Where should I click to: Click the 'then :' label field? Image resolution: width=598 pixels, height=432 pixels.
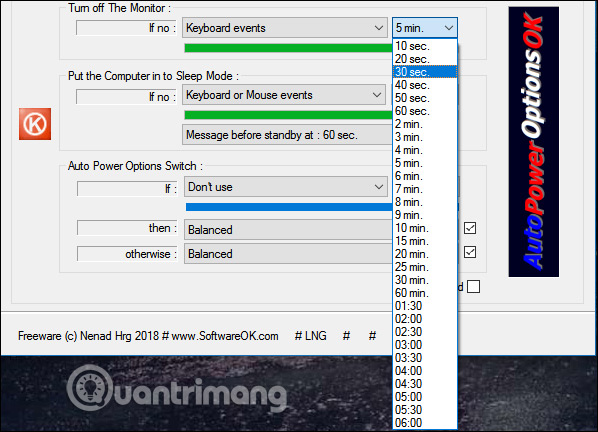point(127,228)
